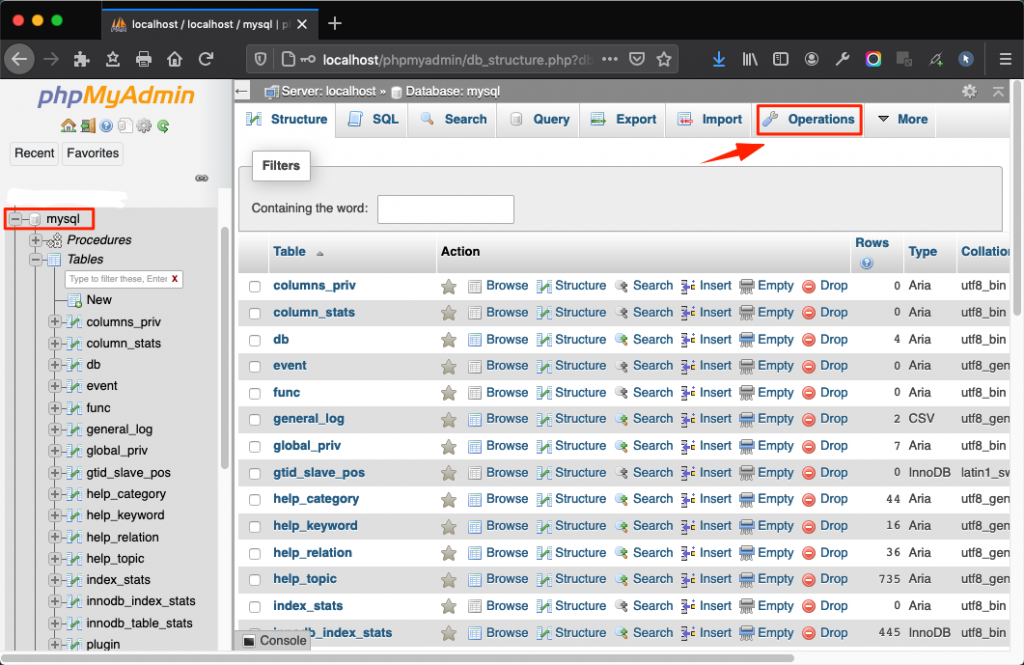Open the Search tab in top menu
1024x665 pixels.
(x=454, y=120)
